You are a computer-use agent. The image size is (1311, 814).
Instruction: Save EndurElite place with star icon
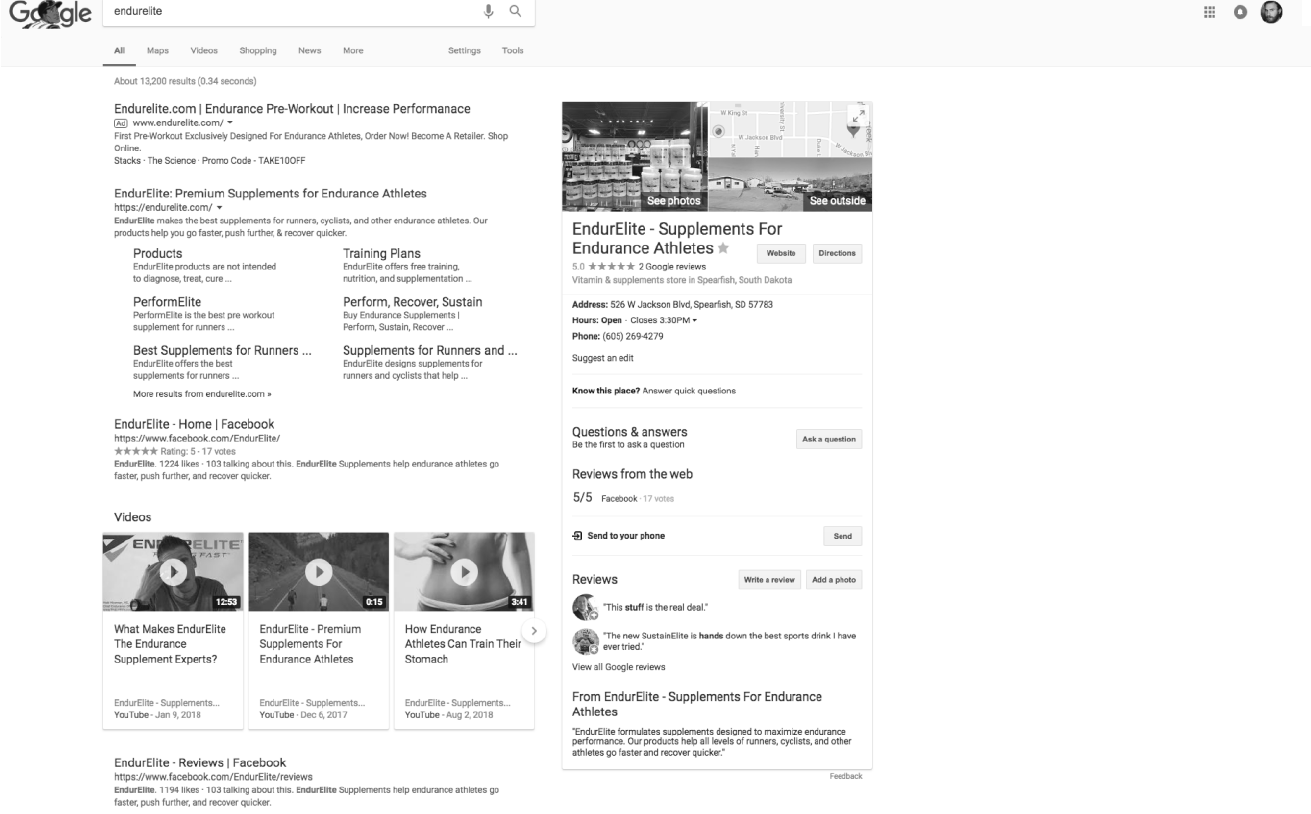(724, 248)
